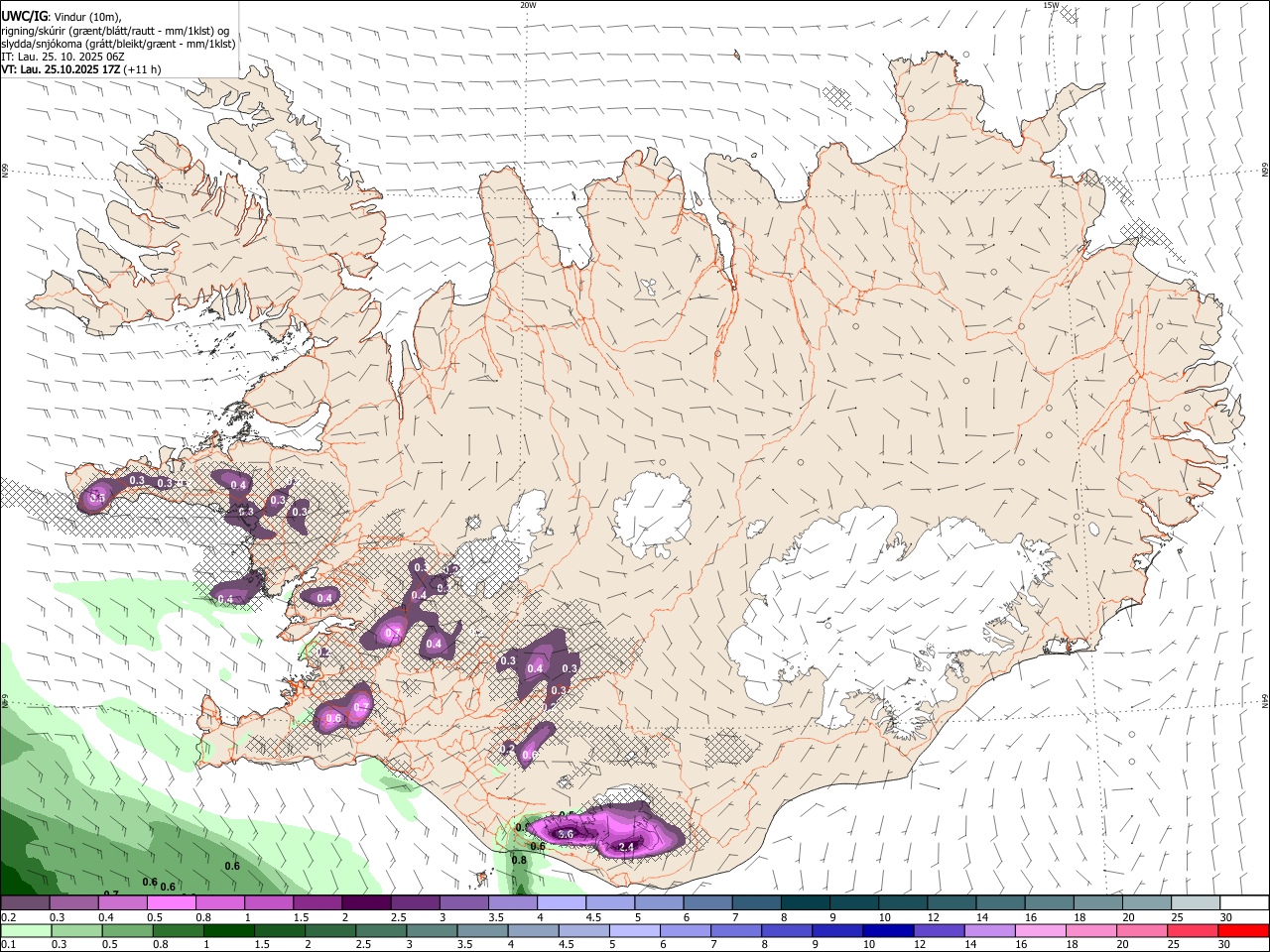Viewport: 1270px width, 952px height.
Task: Click the 1.5–2 purple swatch in snow legend
Action: point(317,903)
